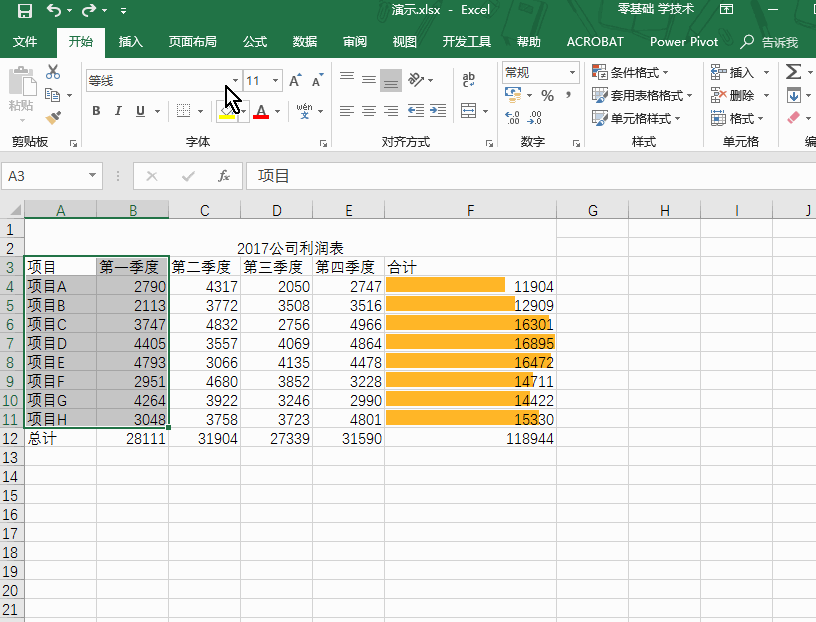The image size is (816, 622).
Task: Apply comma thousands separator style
Action: pyautogui.click(x=568, y=95)
